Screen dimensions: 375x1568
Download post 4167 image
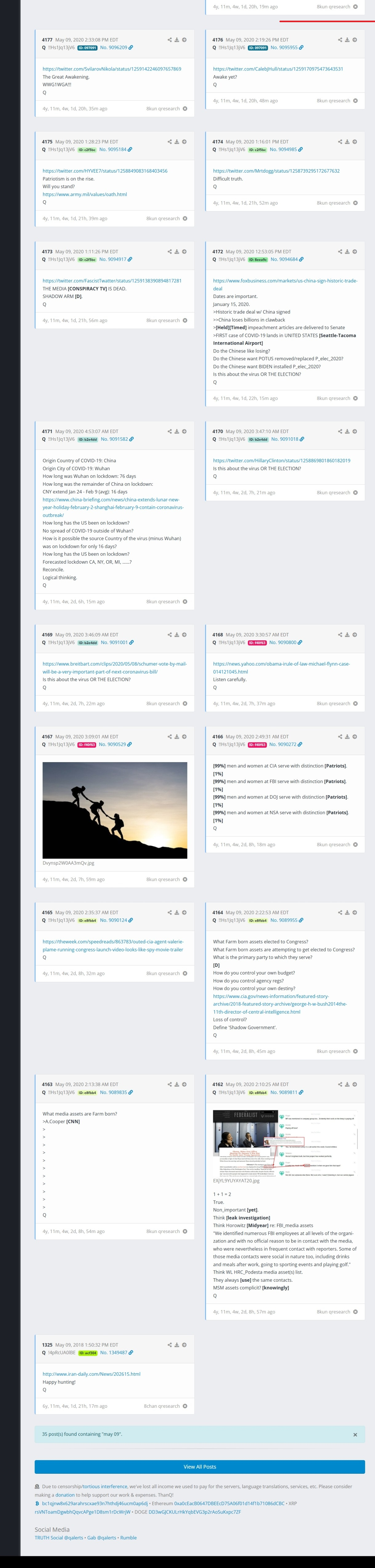point(177,737)
